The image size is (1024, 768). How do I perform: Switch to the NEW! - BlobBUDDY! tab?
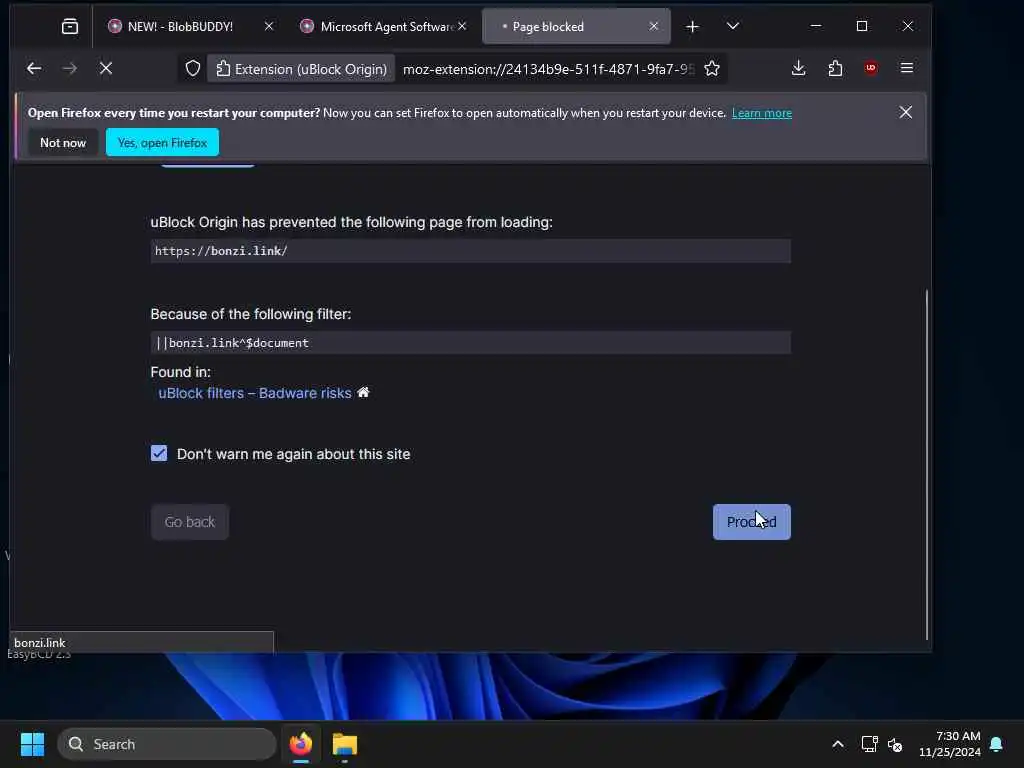coord(180,27)
